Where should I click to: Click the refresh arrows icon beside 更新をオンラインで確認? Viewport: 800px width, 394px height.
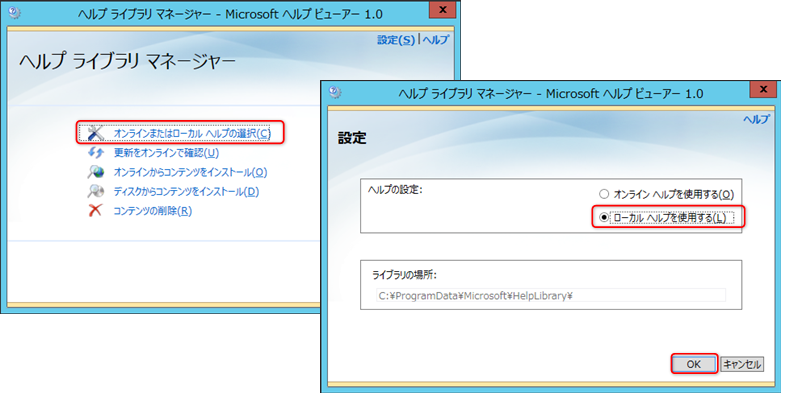pos(95,153)
